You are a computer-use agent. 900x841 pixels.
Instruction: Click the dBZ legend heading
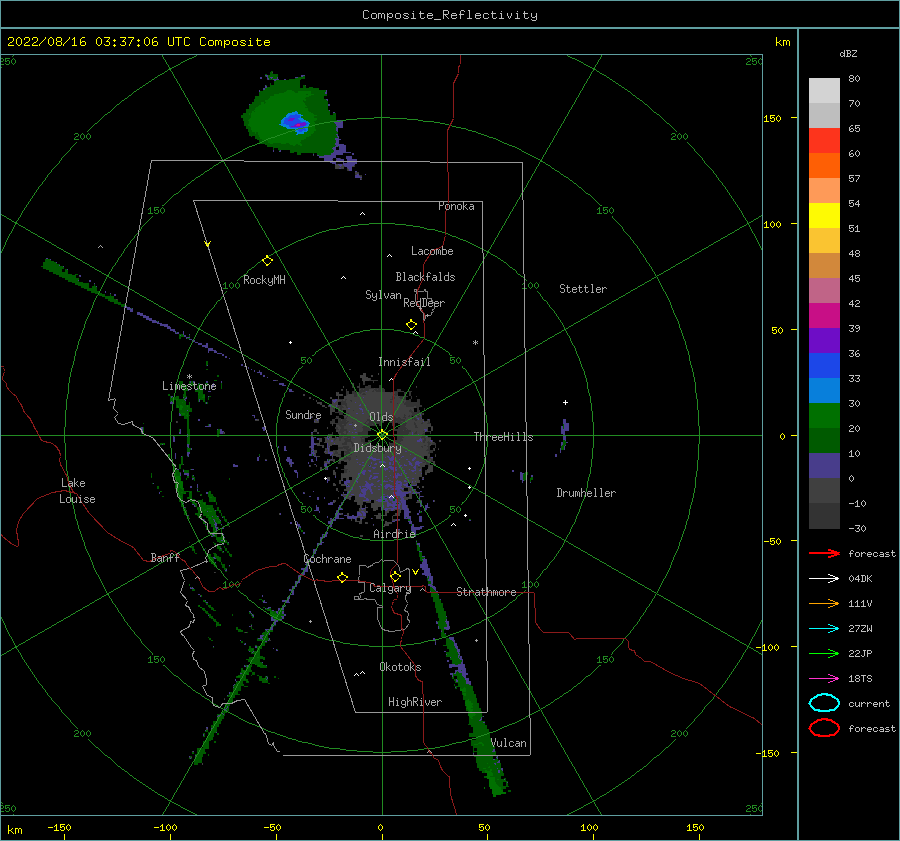coord(848,53)
